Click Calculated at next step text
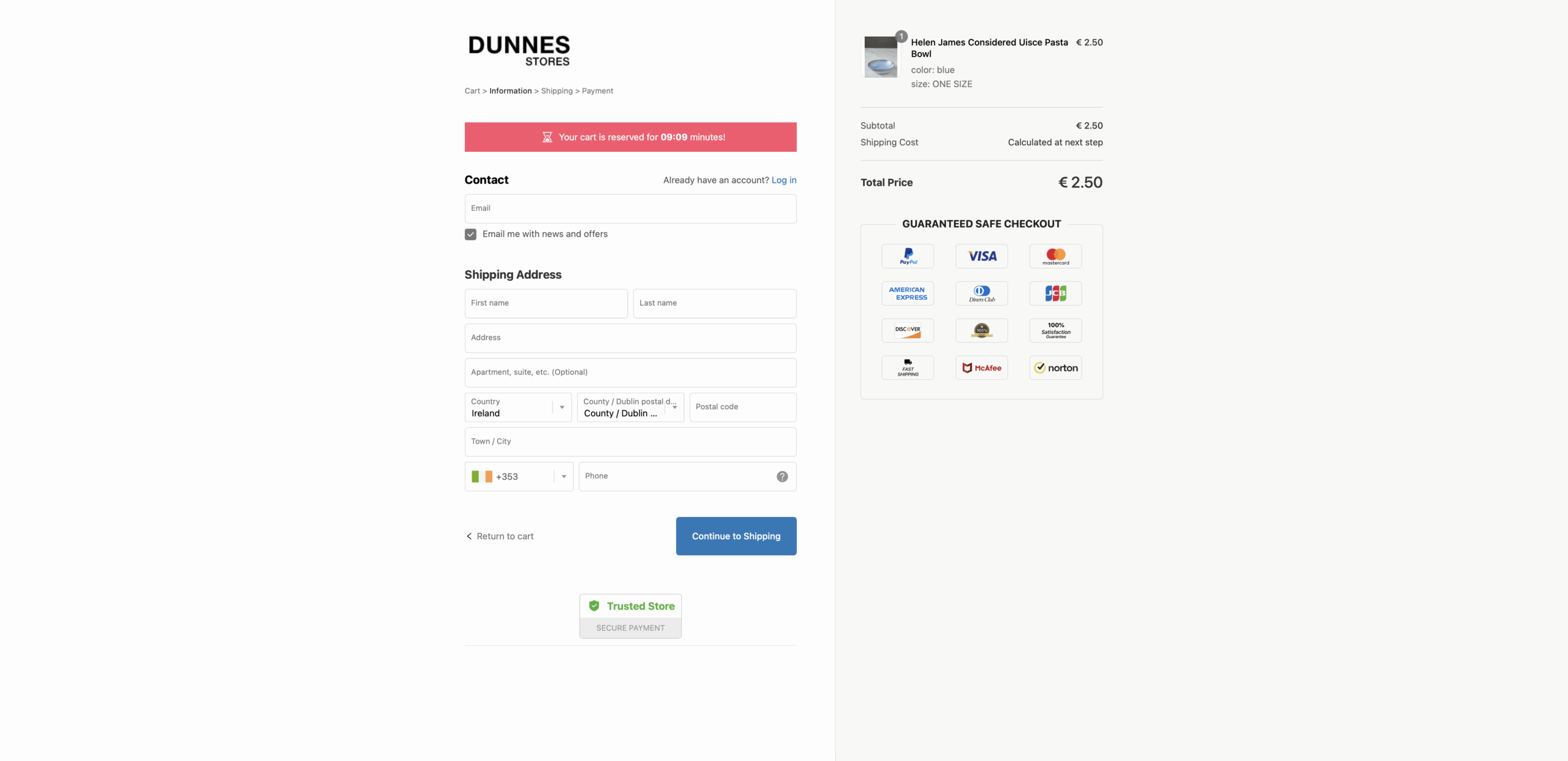The height and width of the screenshot is (761, 1568). point(1055,142)
